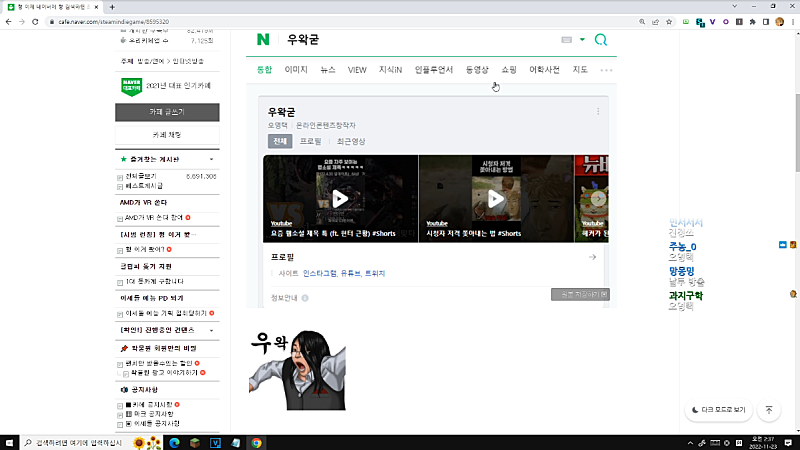The height and width of the screenshot is (450, 800).
Task: Open the 트위치 site link
Action: click(x=375, y=273)
